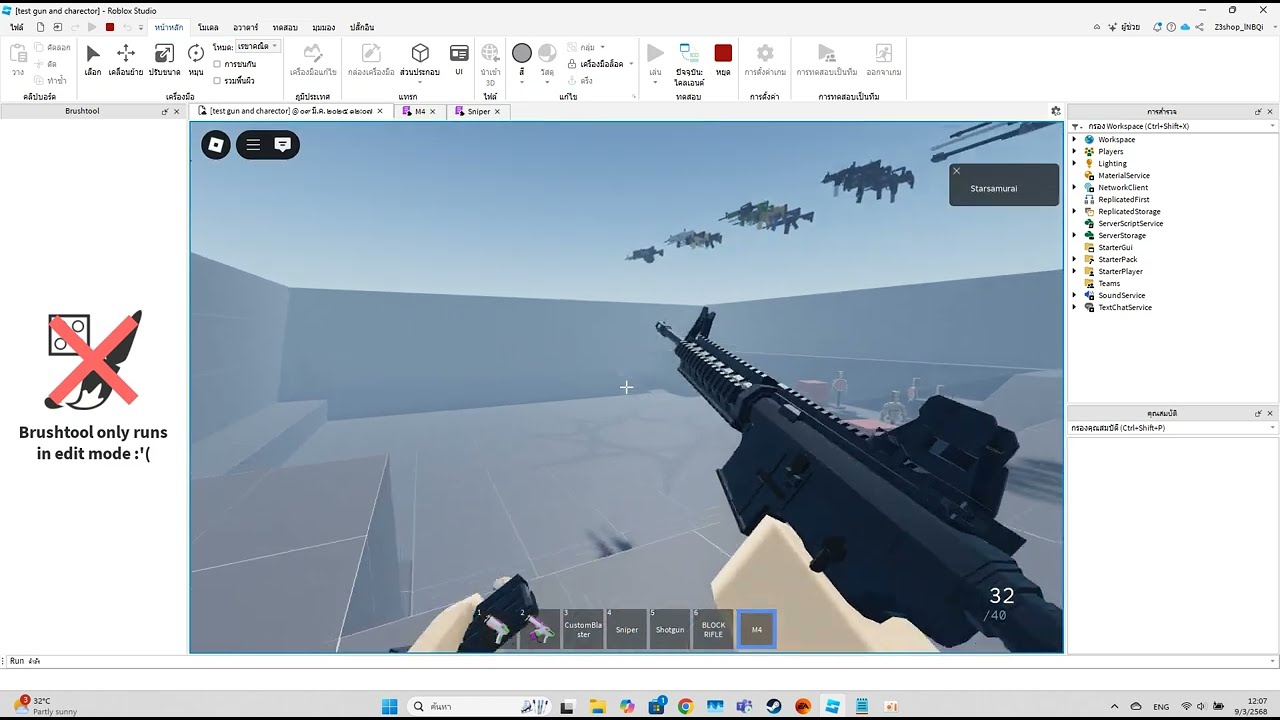The image size is (1280, 720).
Task: Click the red stop square in quick access bar
Action: coord(110,27)
